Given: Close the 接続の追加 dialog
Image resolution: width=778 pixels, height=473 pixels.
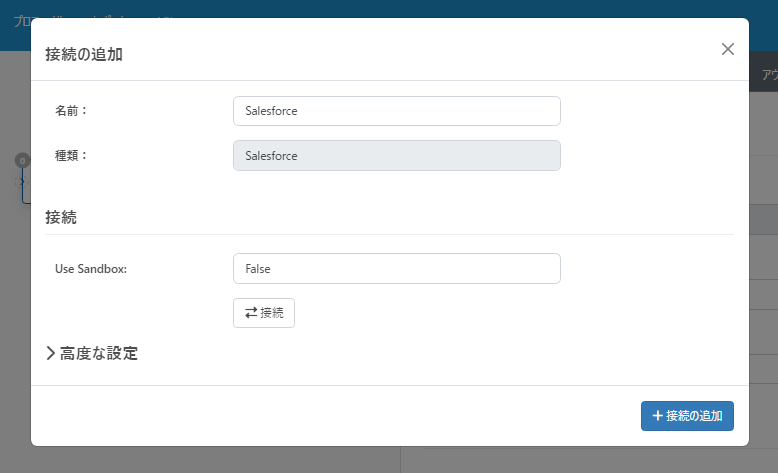Looking at the screenshot, I should click(728, 49).
